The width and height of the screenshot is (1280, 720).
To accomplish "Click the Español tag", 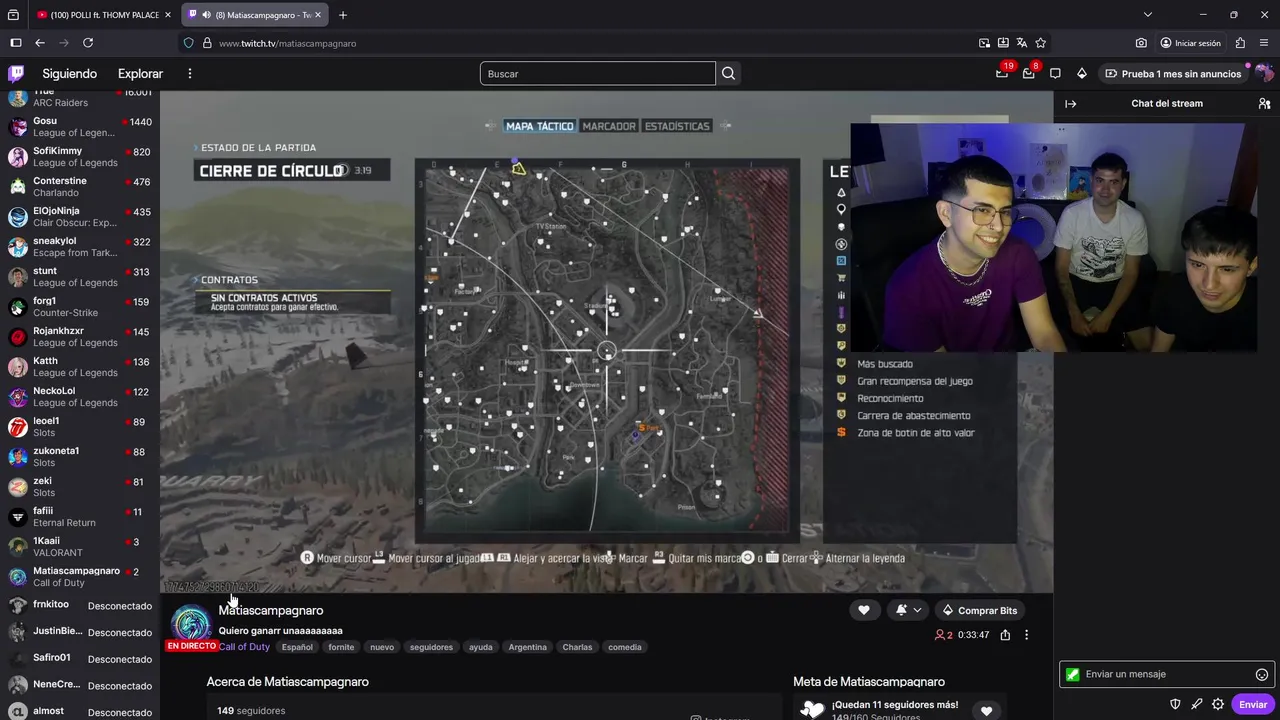I will click(297, 647).
